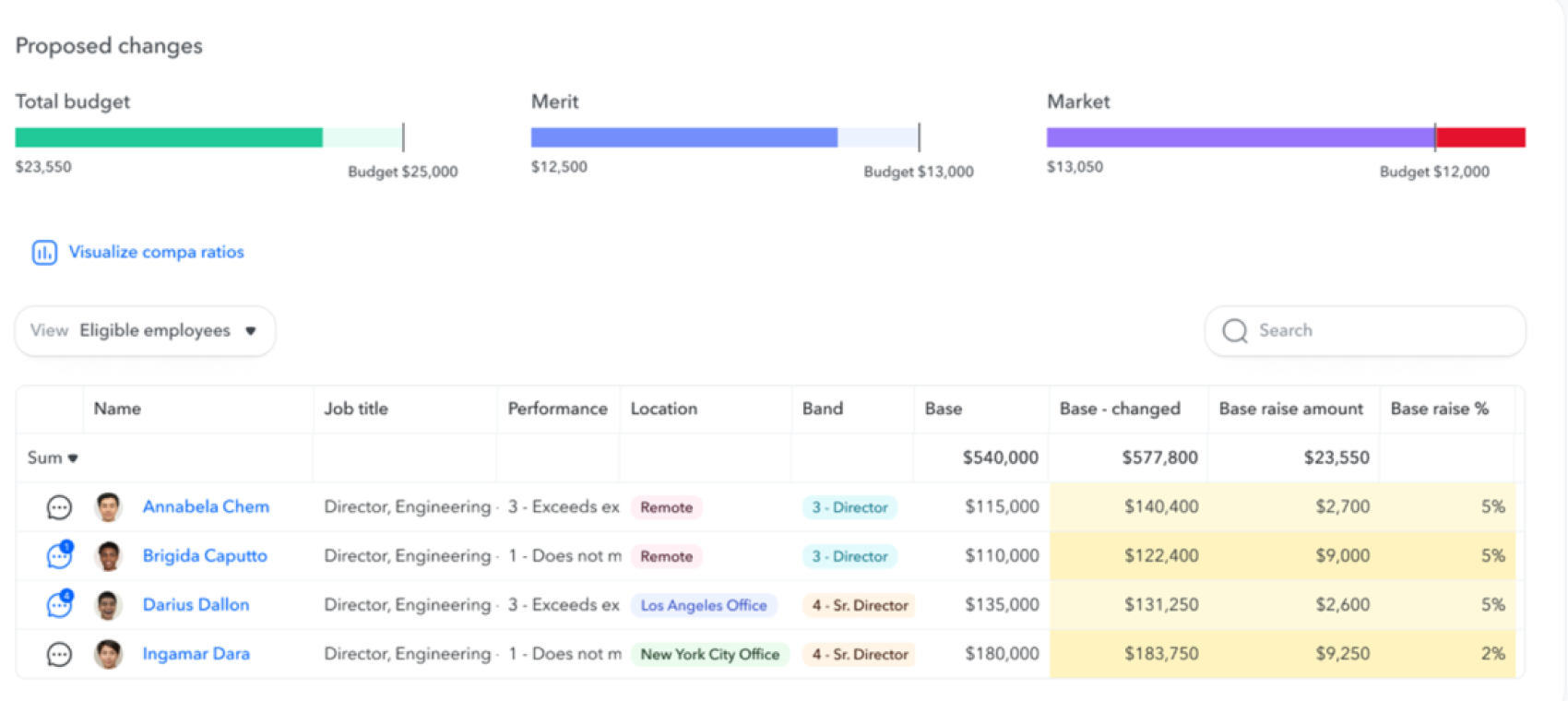This screenshot has width=1568, height=701.
Task: Click Ingamar Dara's profile avatar
Action: [108, 654]
